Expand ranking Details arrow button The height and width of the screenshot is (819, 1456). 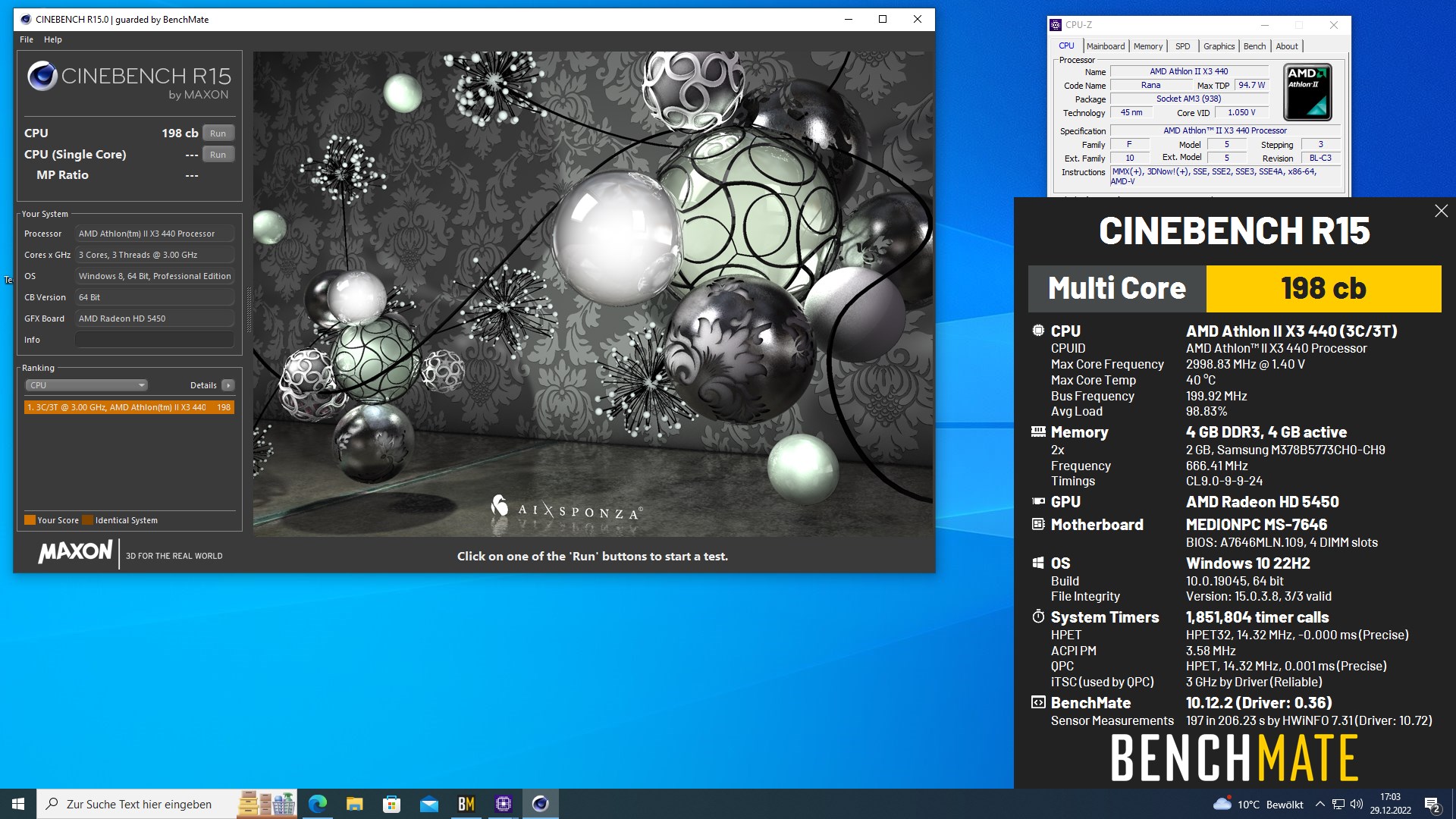pyautogui.click(x=227, y=385)
